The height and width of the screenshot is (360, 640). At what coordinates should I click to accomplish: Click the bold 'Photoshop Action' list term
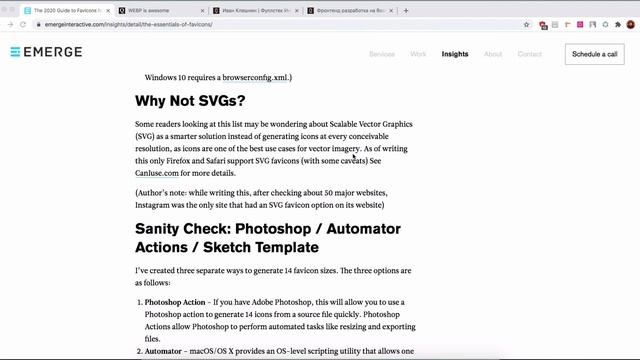[x=175, y=302]
